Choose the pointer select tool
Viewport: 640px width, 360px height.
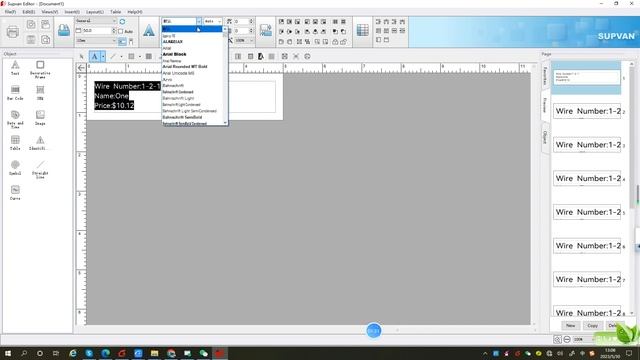(82, 56)
